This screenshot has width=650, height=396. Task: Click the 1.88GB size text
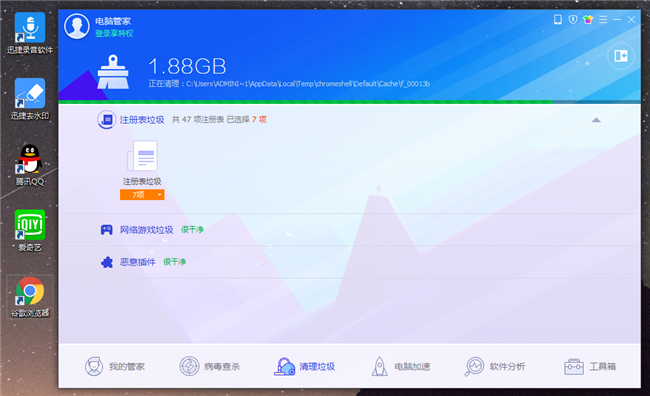coord(187,66)
